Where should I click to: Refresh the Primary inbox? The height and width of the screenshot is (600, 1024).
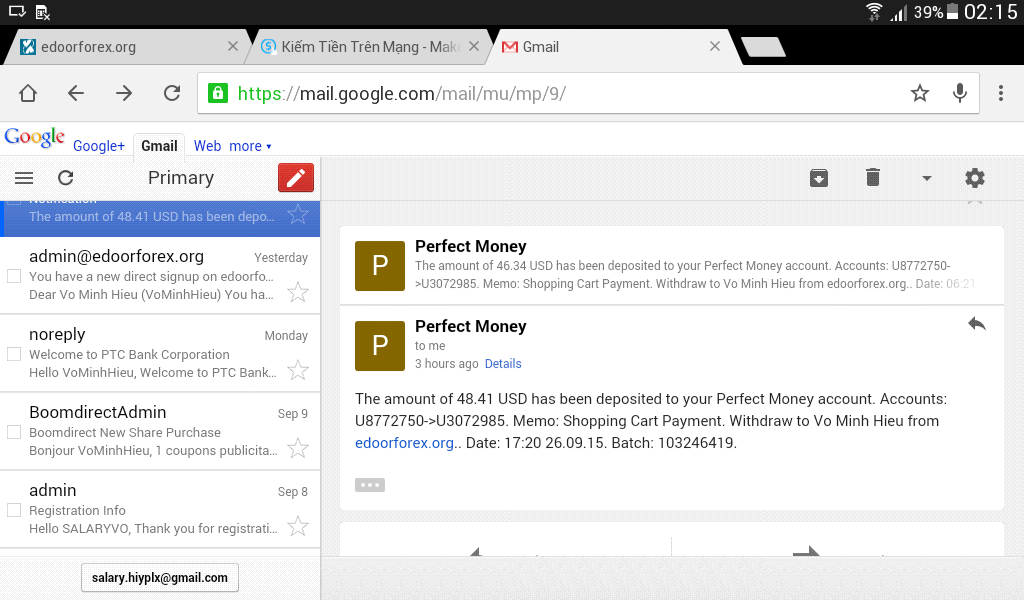coord(65,177)
